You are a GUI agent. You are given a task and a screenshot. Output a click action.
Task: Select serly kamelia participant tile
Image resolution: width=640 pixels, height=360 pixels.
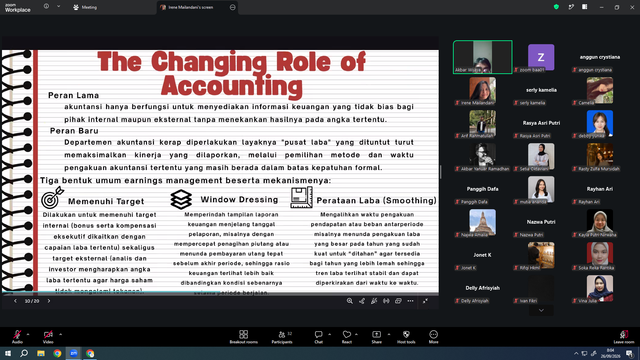[x=541, y=90]
